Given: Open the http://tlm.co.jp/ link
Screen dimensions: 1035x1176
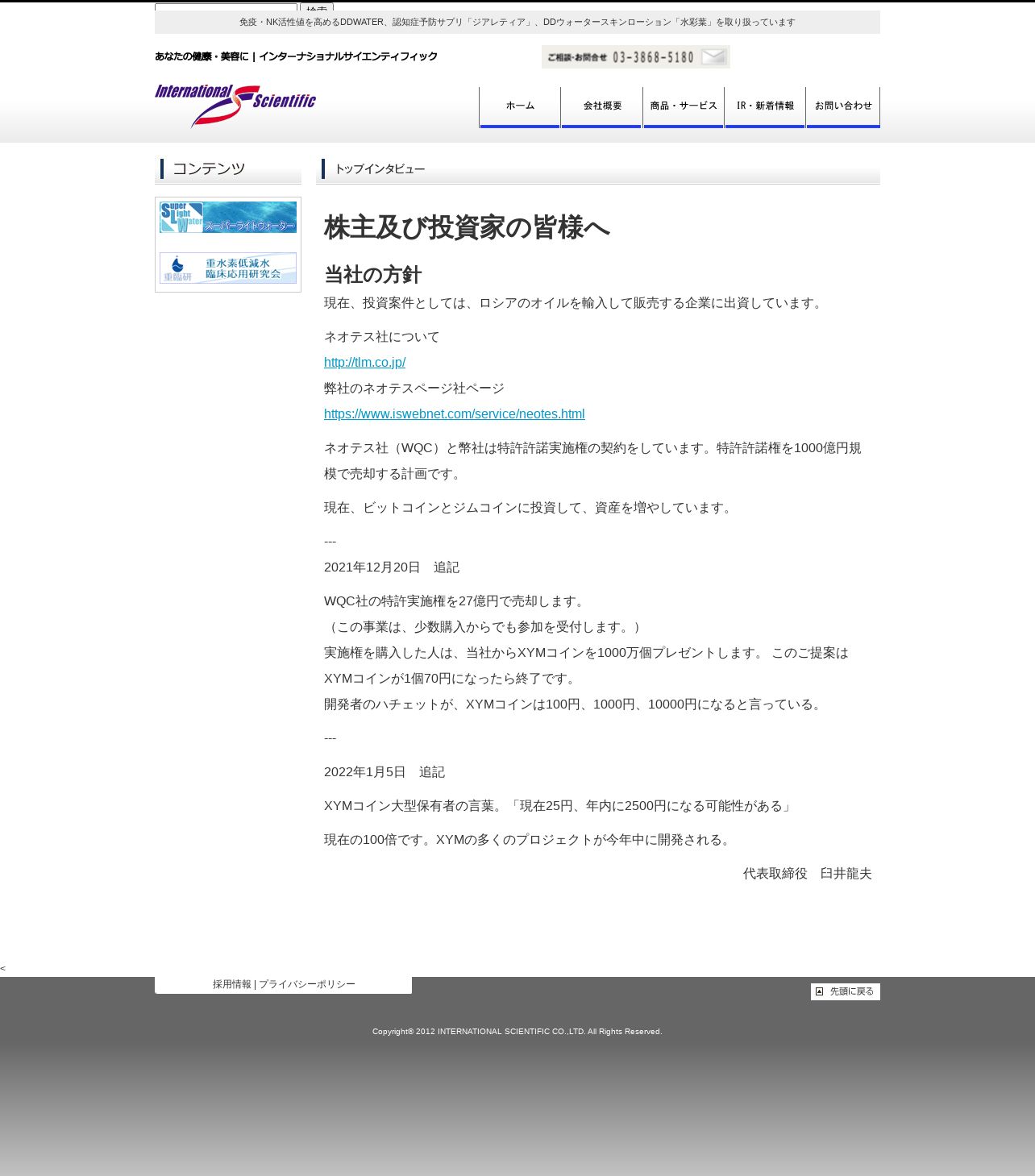Looking at the screenshot, I should click(x=364, y=363).
